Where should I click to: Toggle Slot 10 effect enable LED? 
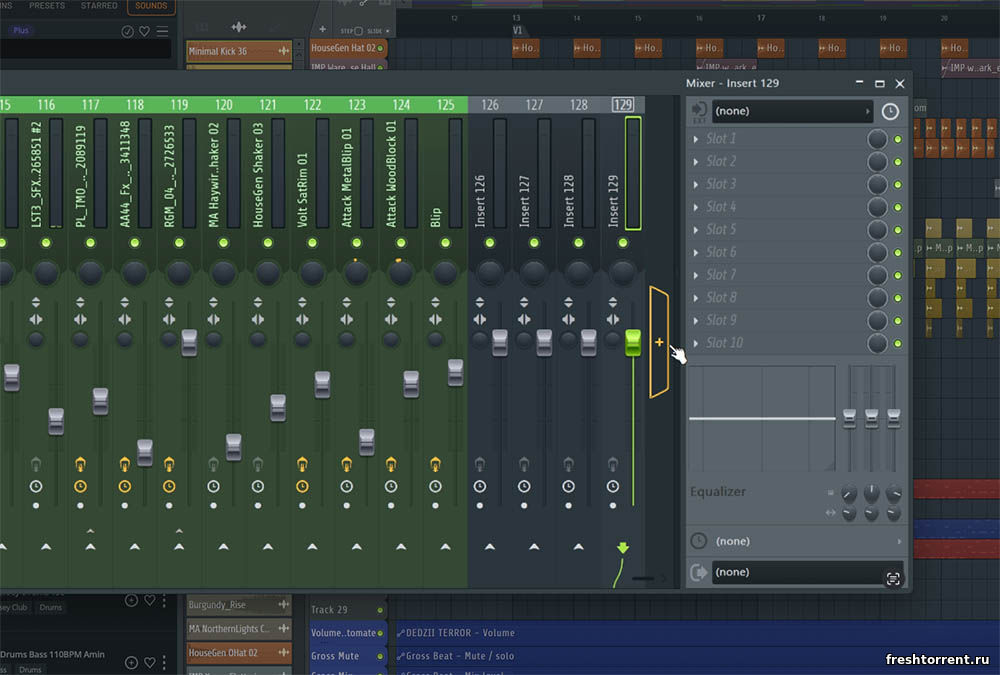[x=897, y=343]
